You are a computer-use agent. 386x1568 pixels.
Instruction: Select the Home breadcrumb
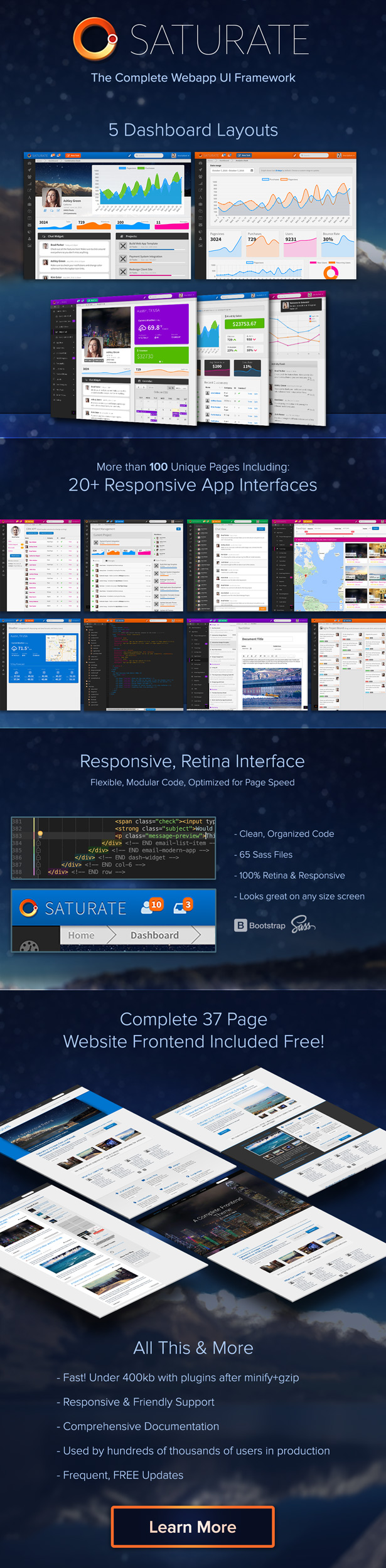pos(82,935)
